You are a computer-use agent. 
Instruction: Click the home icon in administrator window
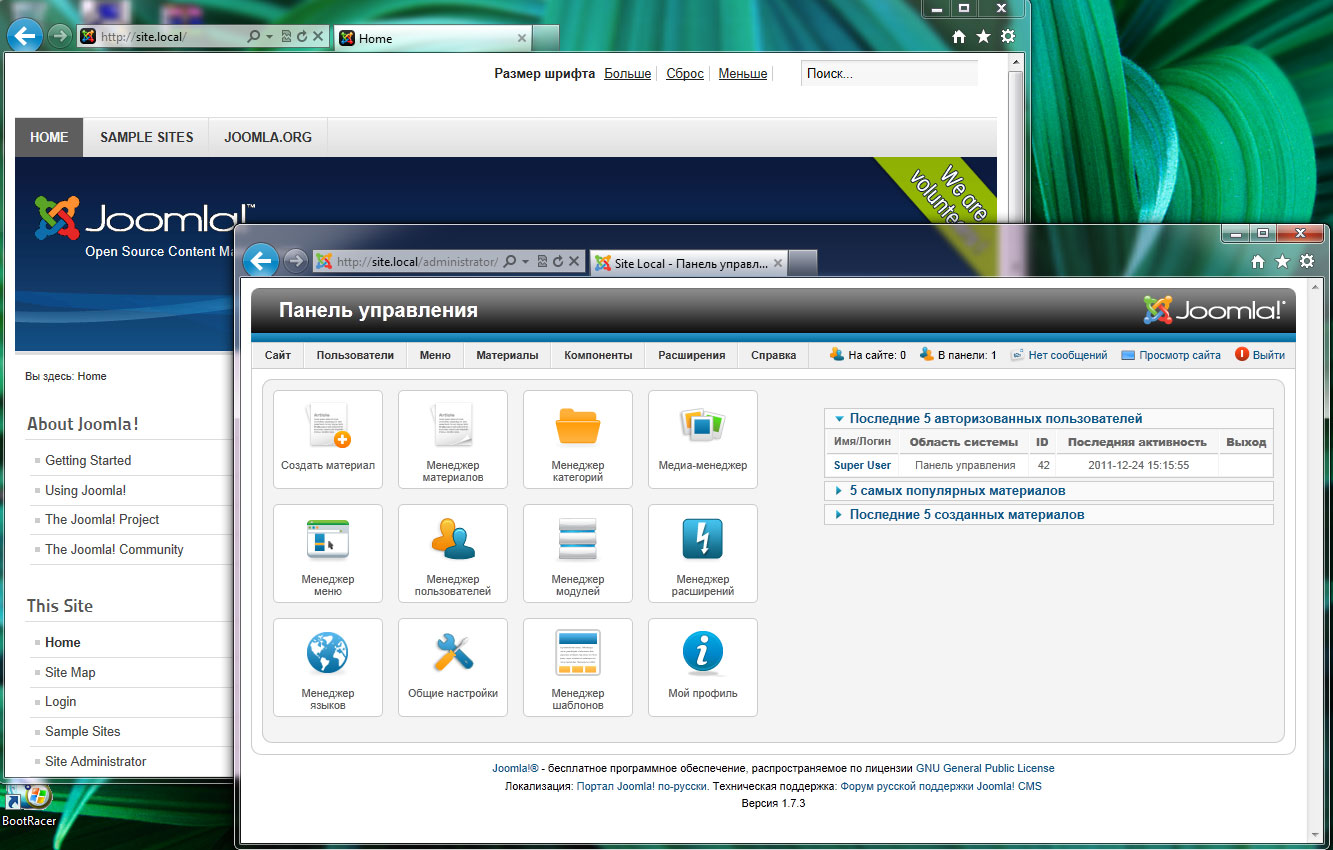coord(1259,262)
